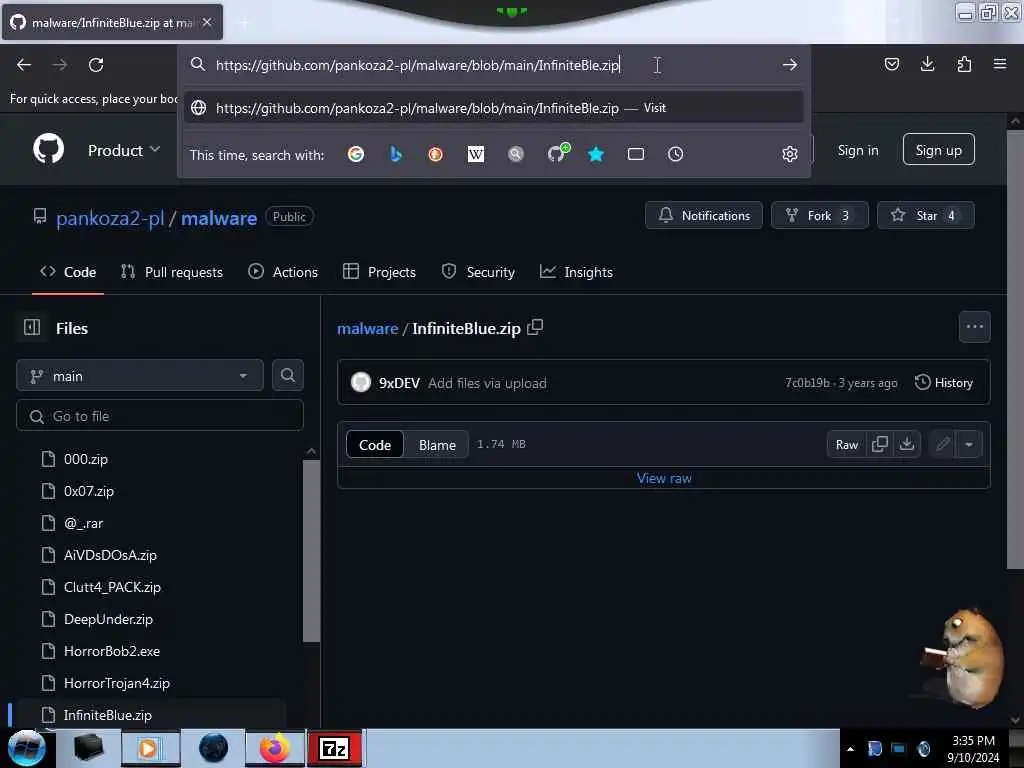The height and width of the screenshot is (768, 1024).
Task: Click the View raw link
Action: pos(664,478)
